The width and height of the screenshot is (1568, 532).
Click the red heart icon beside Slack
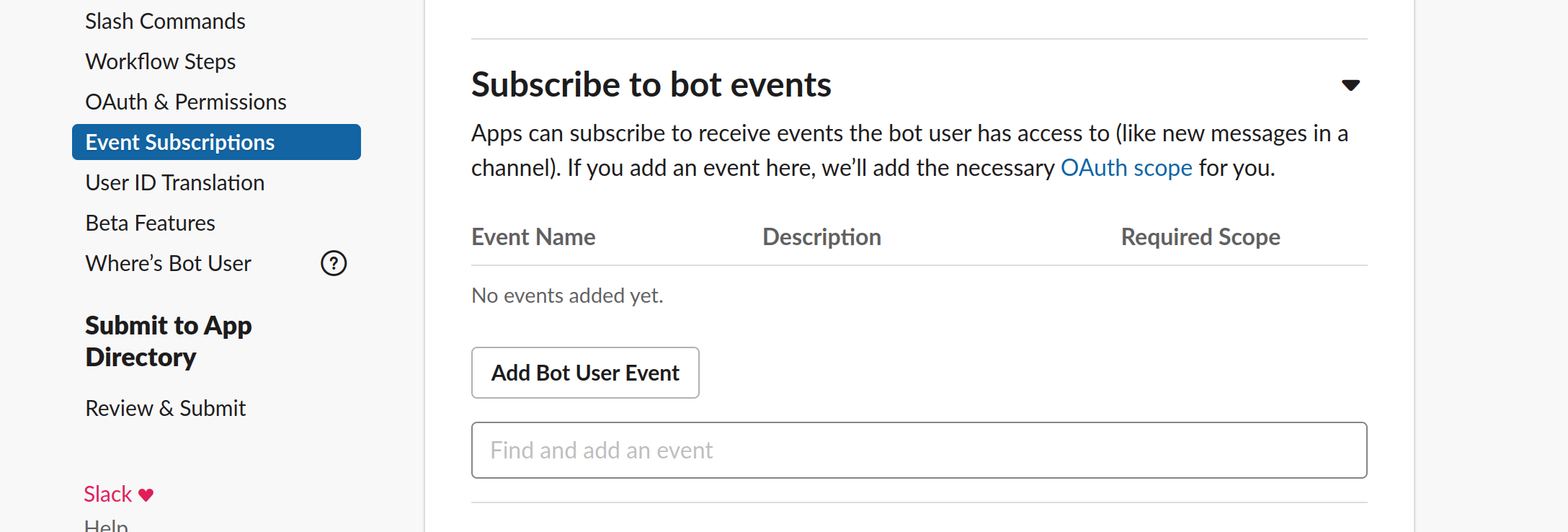146,495
